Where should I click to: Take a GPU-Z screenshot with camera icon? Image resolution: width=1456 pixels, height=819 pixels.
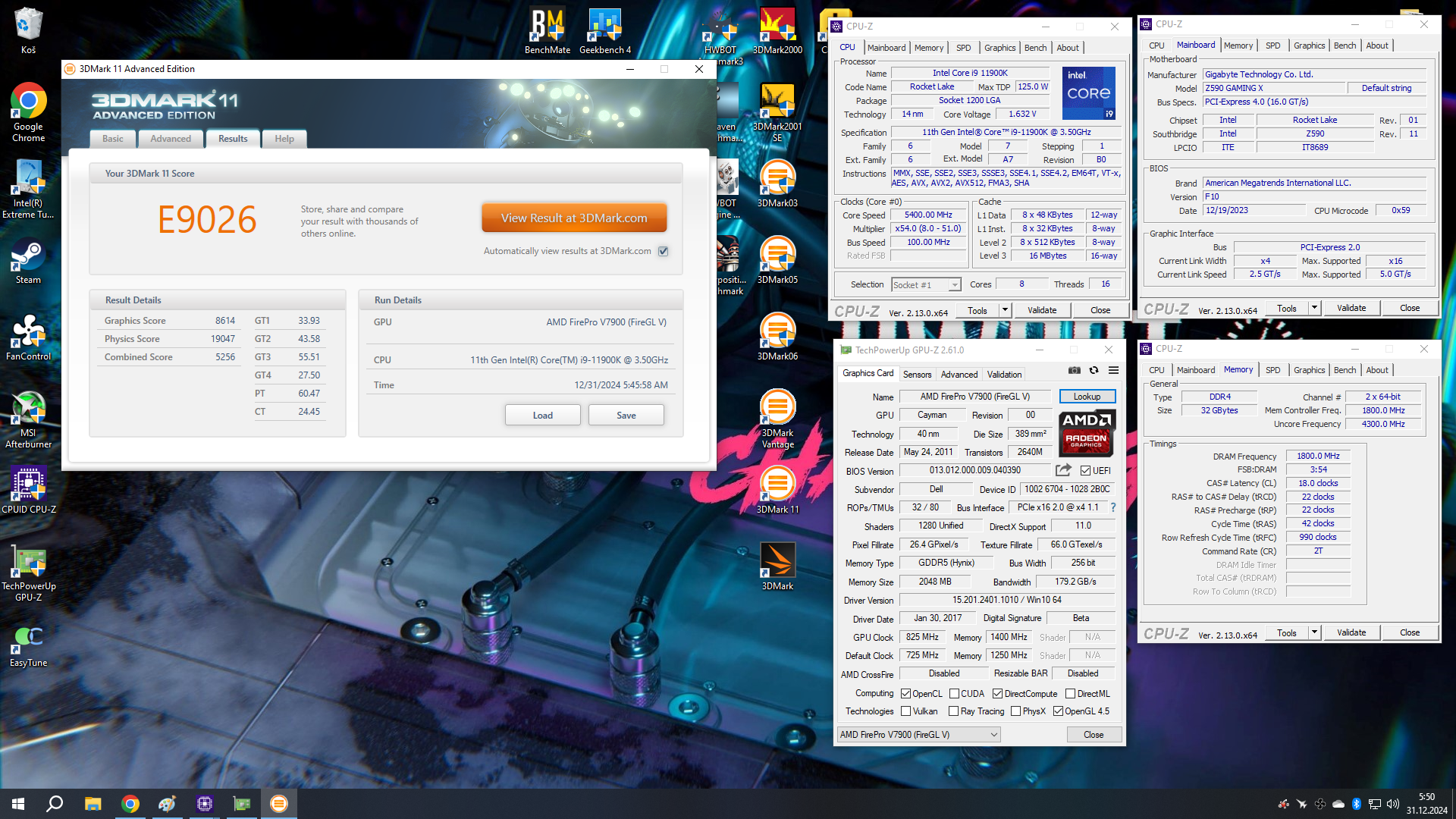tap(1075, 371)
